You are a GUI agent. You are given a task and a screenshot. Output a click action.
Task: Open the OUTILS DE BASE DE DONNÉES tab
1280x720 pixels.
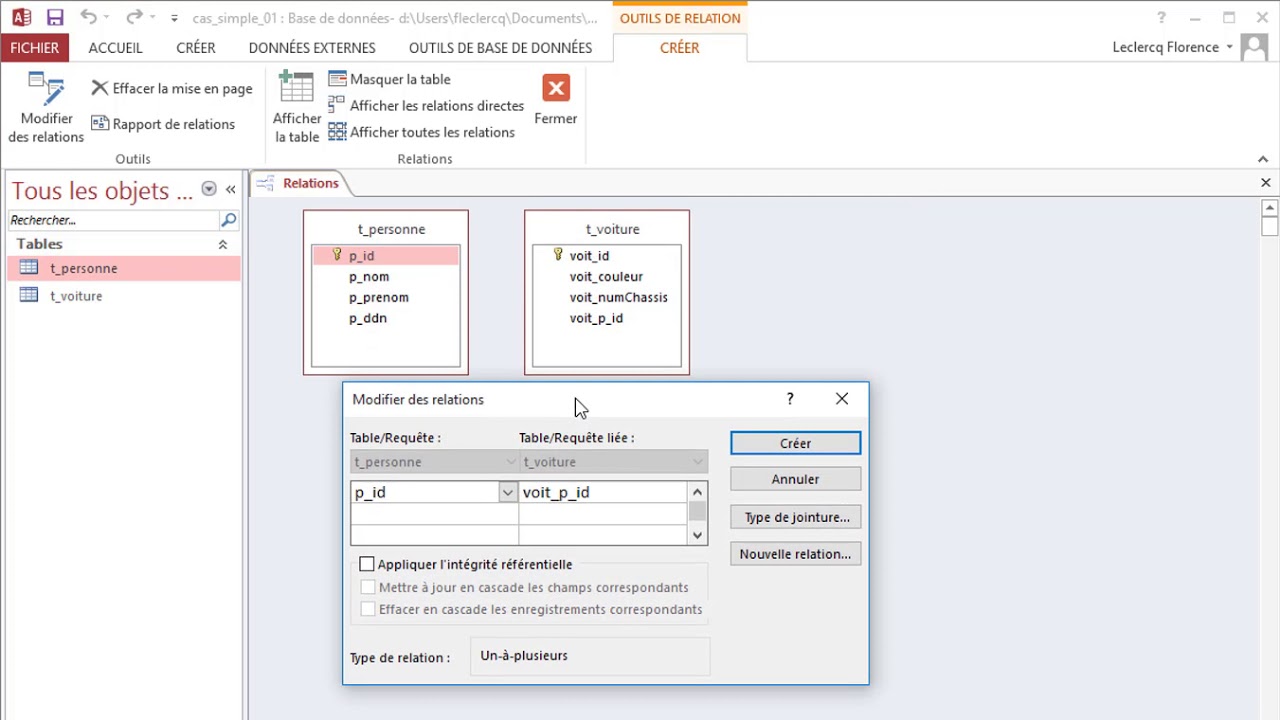(x=500, y=47)
